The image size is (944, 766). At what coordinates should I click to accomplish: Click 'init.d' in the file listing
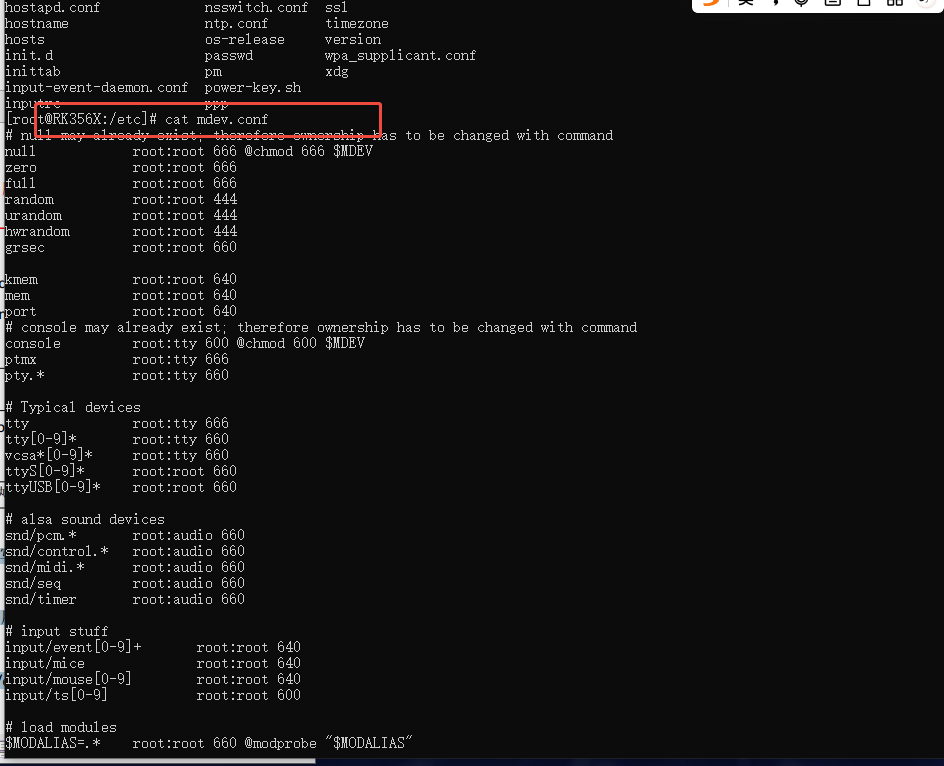(x=29, y=55)
